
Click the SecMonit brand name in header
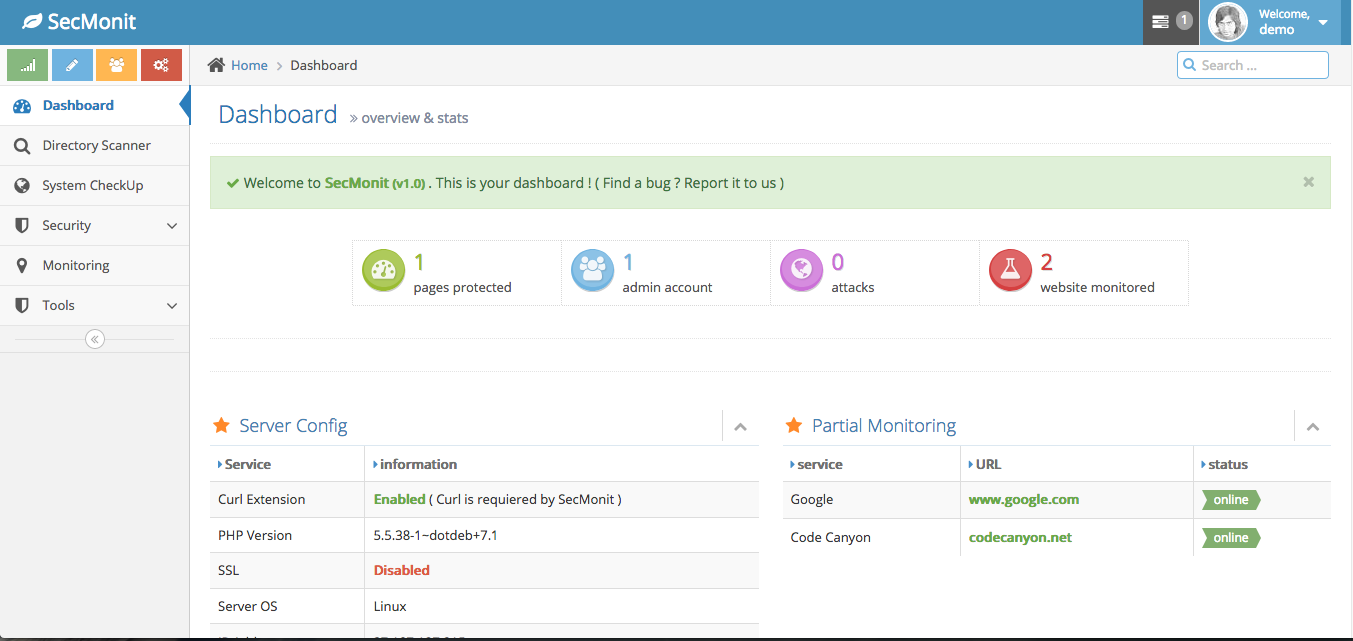pyautogui.click(x=93, y=21)
